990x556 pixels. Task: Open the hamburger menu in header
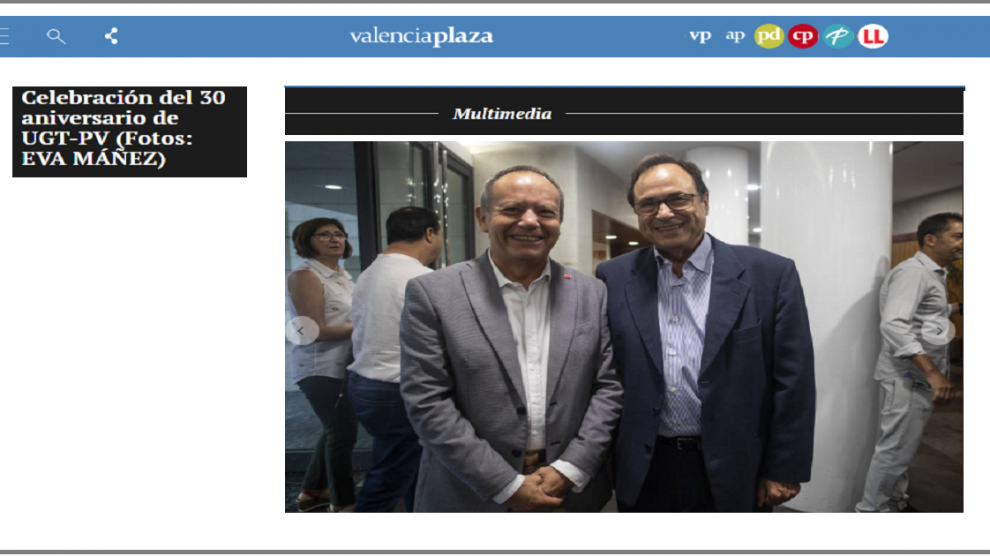point(4,36)
